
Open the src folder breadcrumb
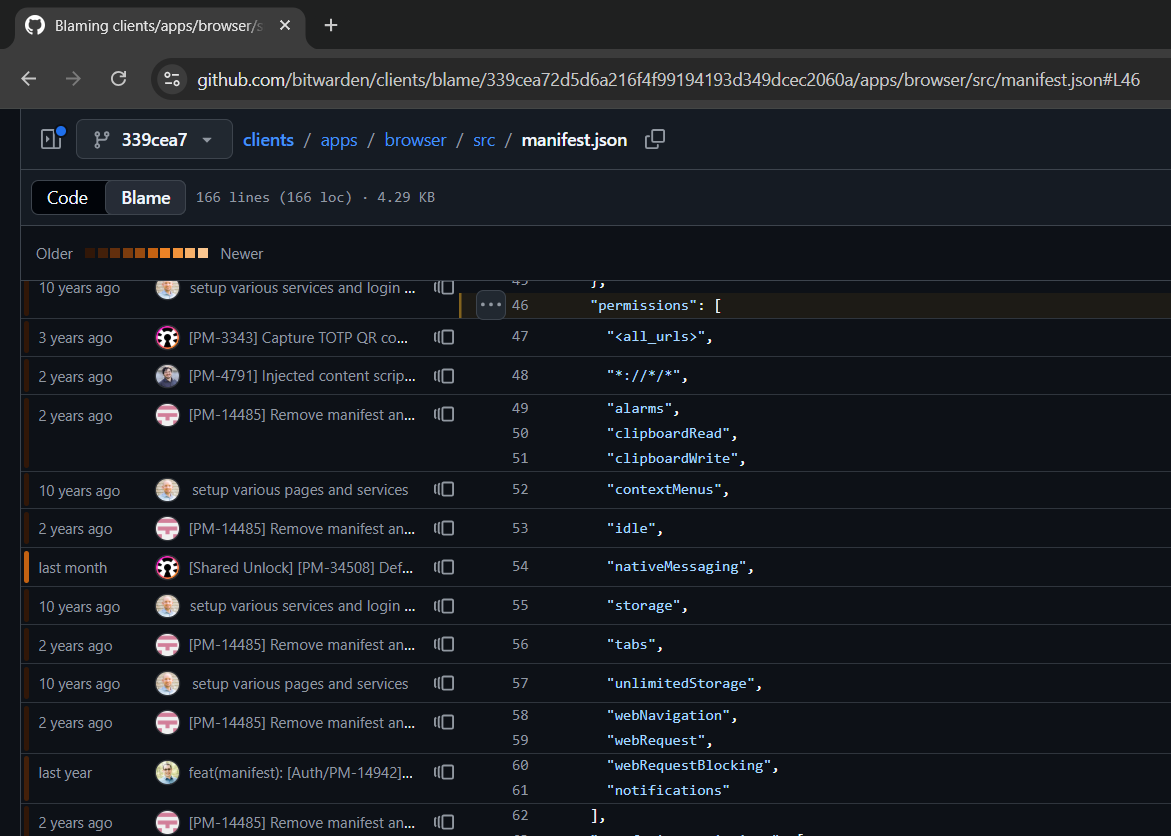click(x=484, y=140)
